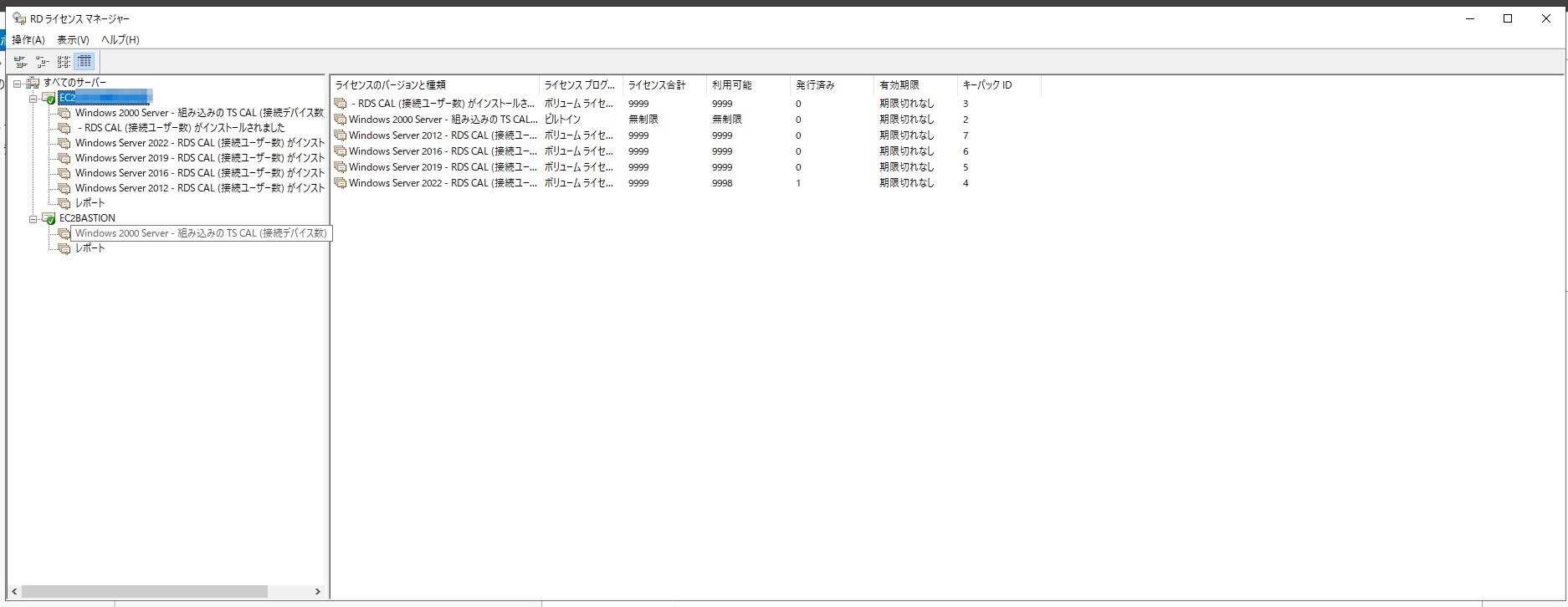This screenshot has height=607, width=1568.
Task: Click key pack ID 6 in Server 2016 row
Action: click(x=966, y=151)
